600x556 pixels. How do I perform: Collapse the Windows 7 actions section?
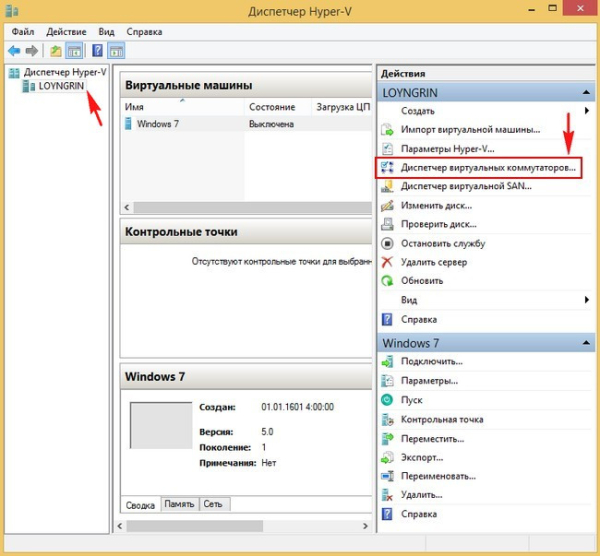pos(586,343)
